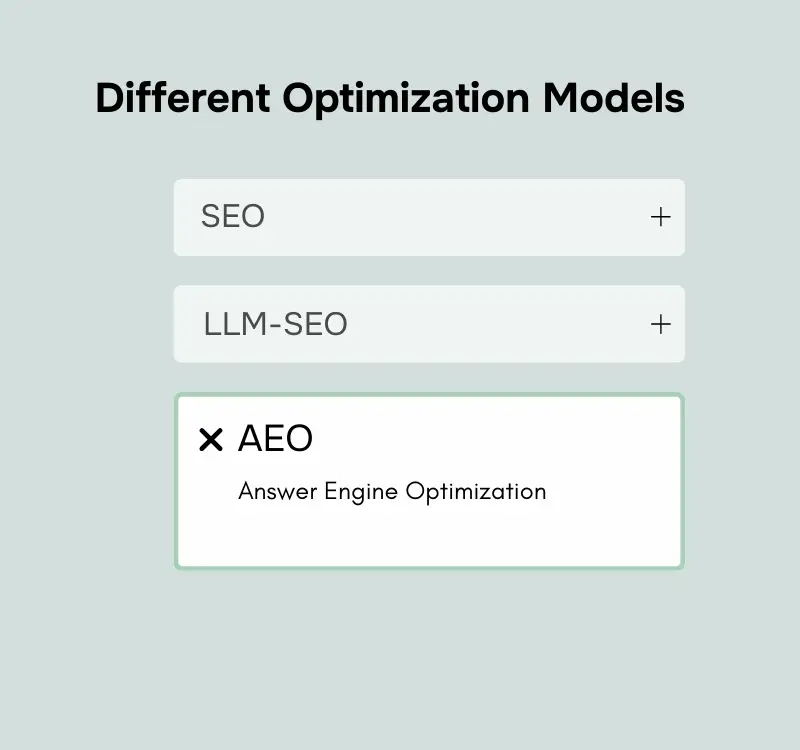Screen dimensions: 800x750
Task: Collapse AEO using the X icon
Action: click(x=210, y=440)
